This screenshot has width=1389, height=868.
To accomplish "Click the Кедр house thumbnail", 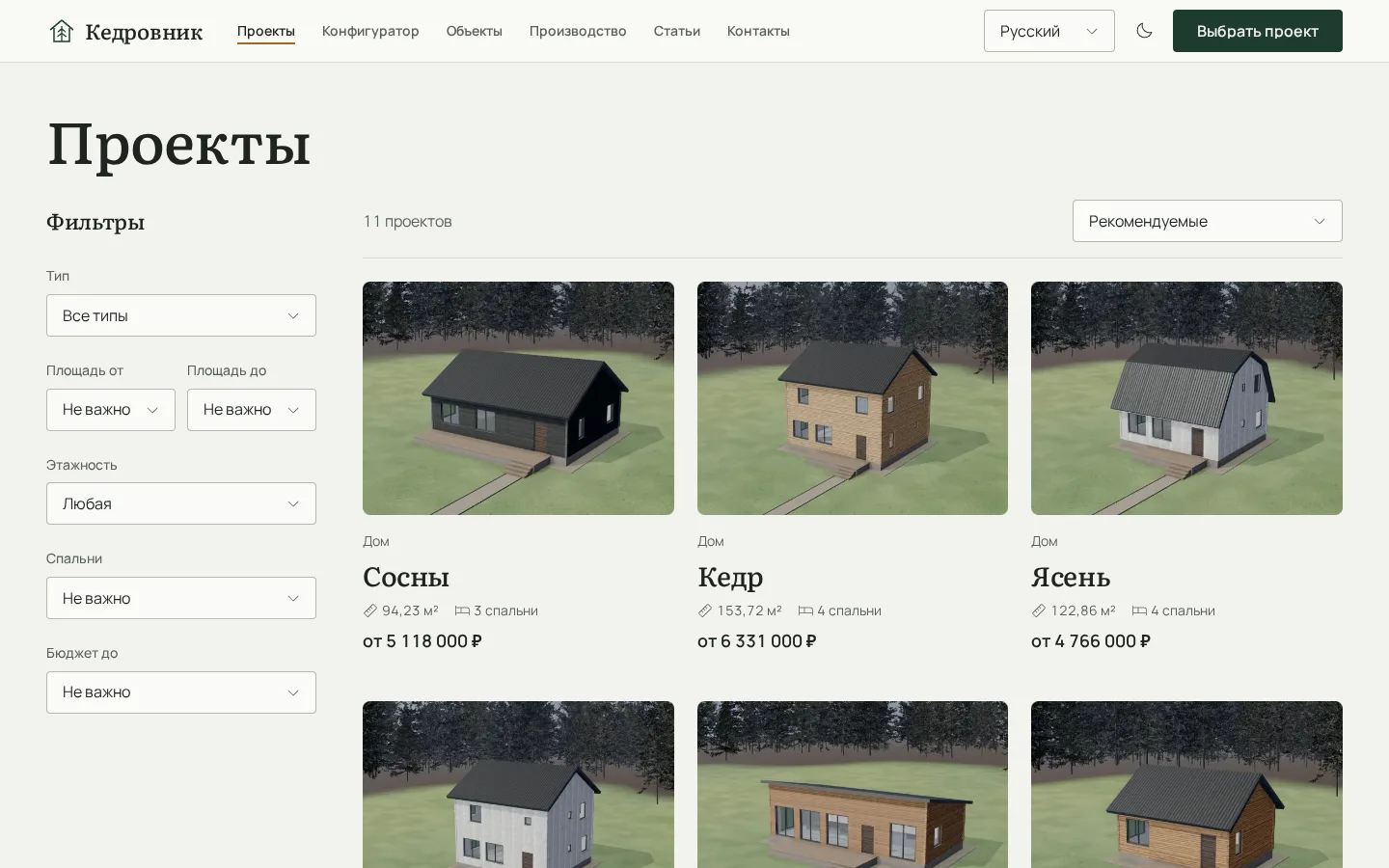I will (853, 398).
